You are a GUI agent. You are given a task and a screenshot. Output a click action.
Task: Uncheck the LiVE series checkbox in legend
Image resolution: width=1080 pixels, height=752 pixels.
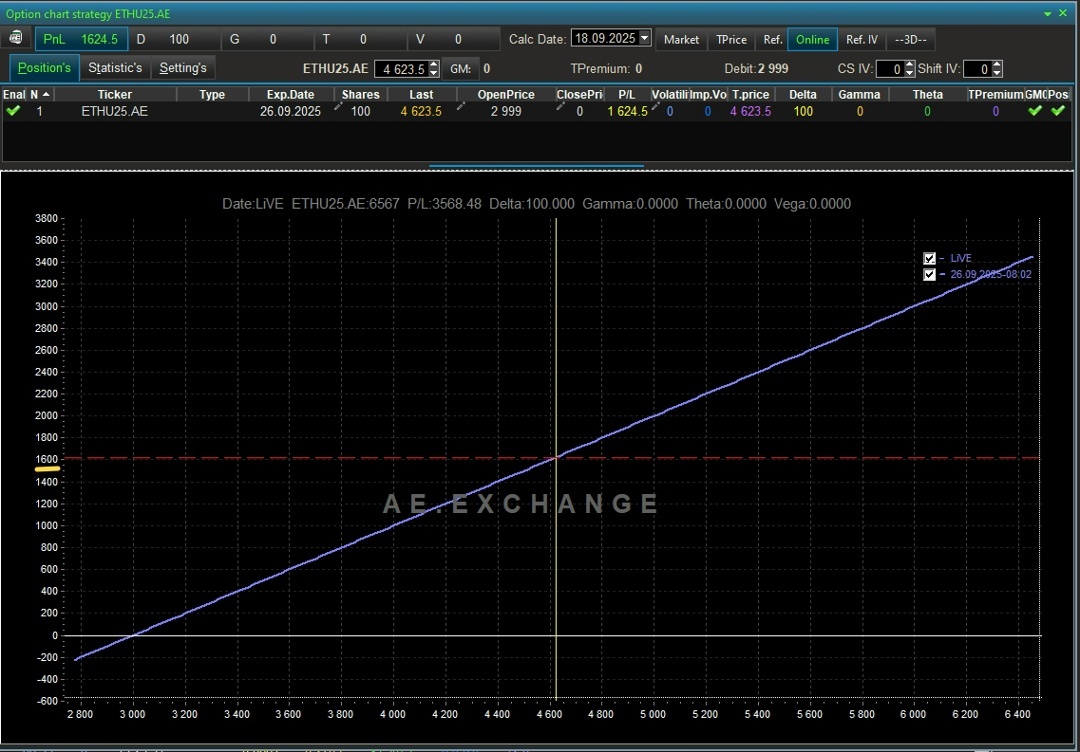[929, 258]
